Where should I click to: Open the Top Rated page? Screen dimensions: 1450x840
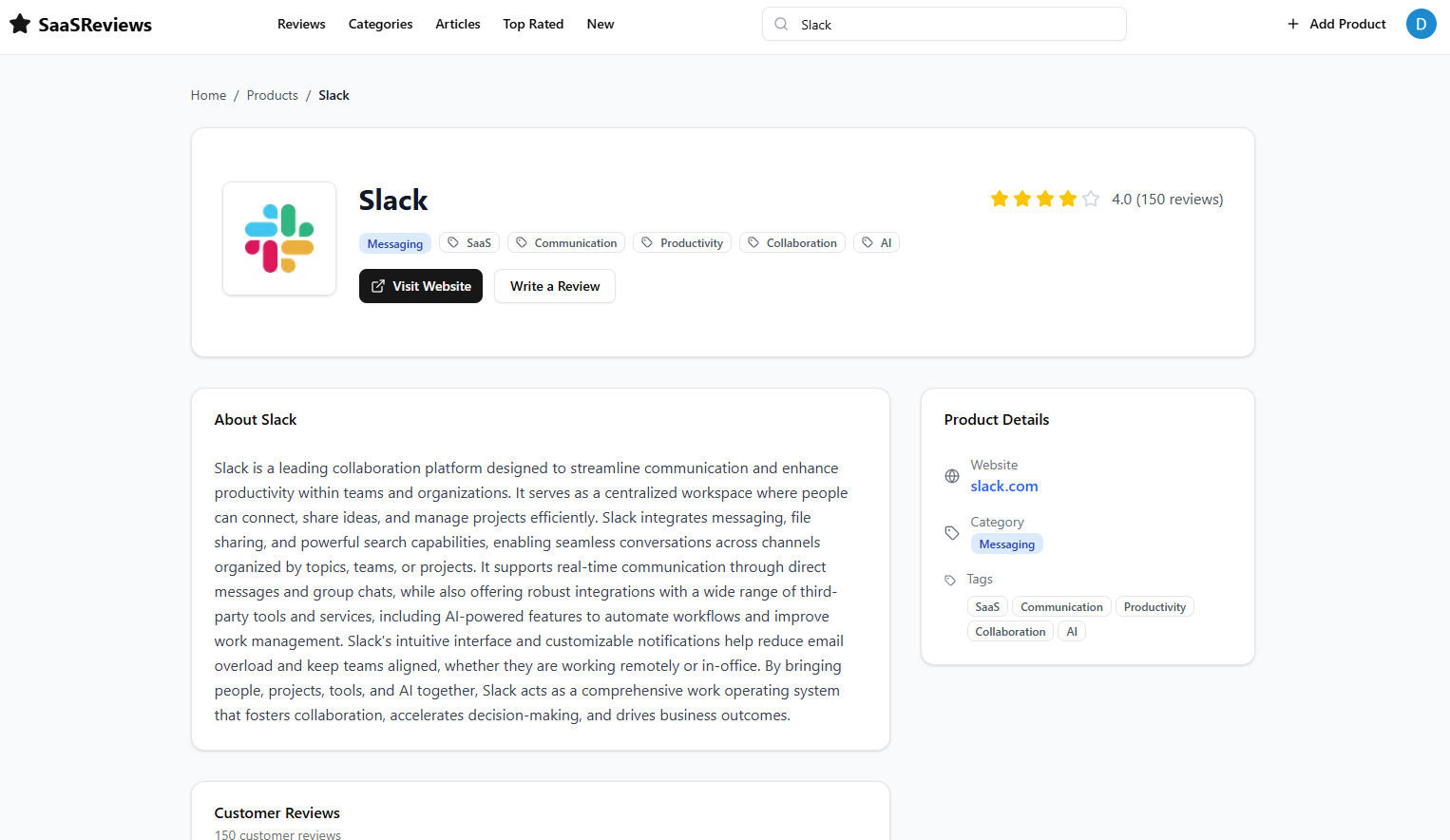[x=533, y=24]
